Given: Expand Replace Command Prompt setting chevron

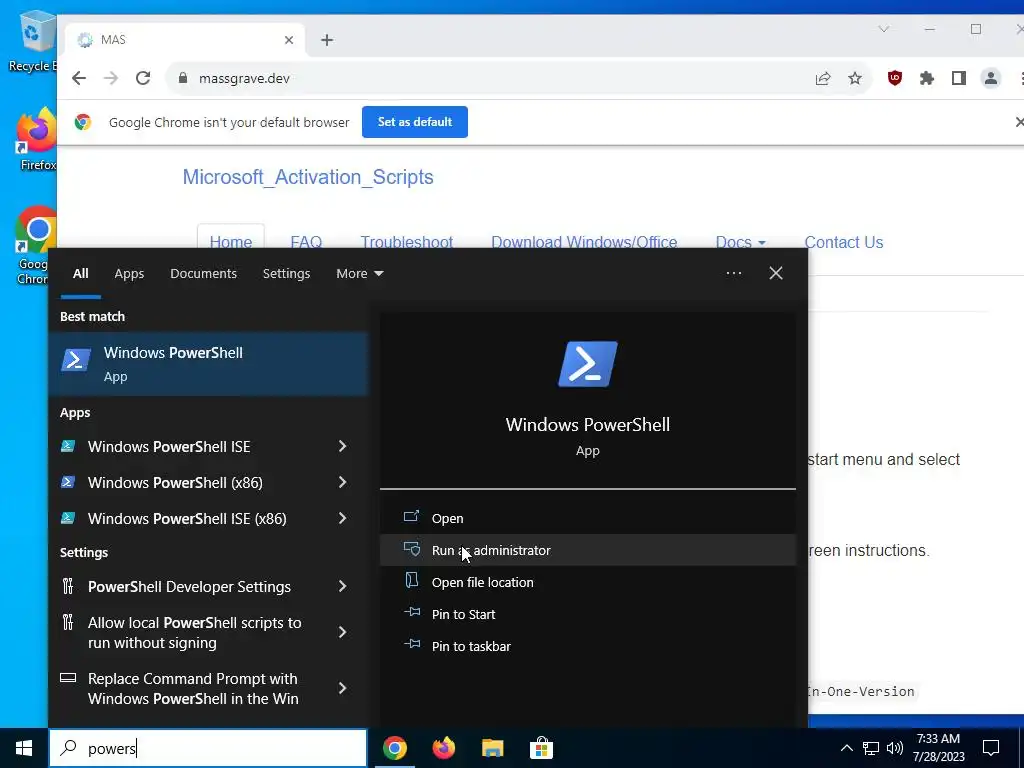Looking at the screenshot, I should (x=343, y=688).
